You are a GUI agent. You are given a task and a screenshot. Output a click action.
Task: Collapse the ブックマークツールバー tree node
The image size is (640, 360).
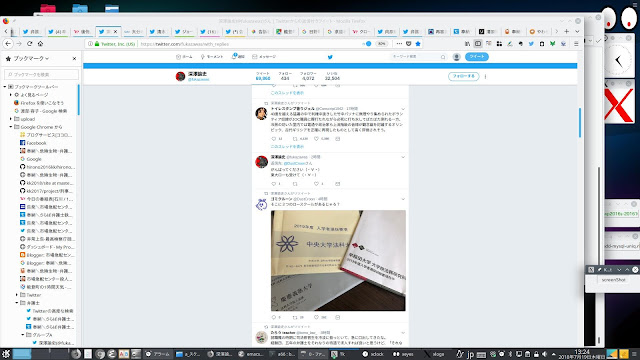(5, 87)
